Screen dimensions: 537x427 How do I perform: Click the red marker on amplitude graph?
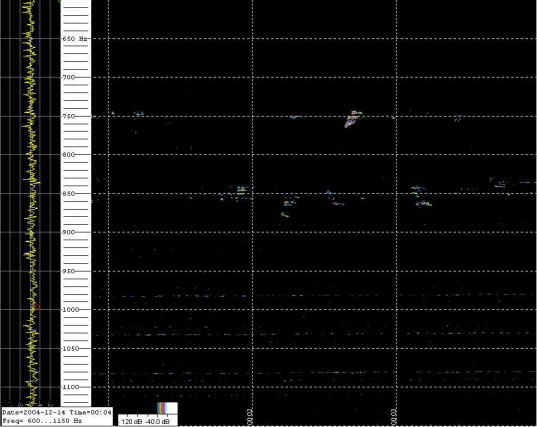pos(37,306)
